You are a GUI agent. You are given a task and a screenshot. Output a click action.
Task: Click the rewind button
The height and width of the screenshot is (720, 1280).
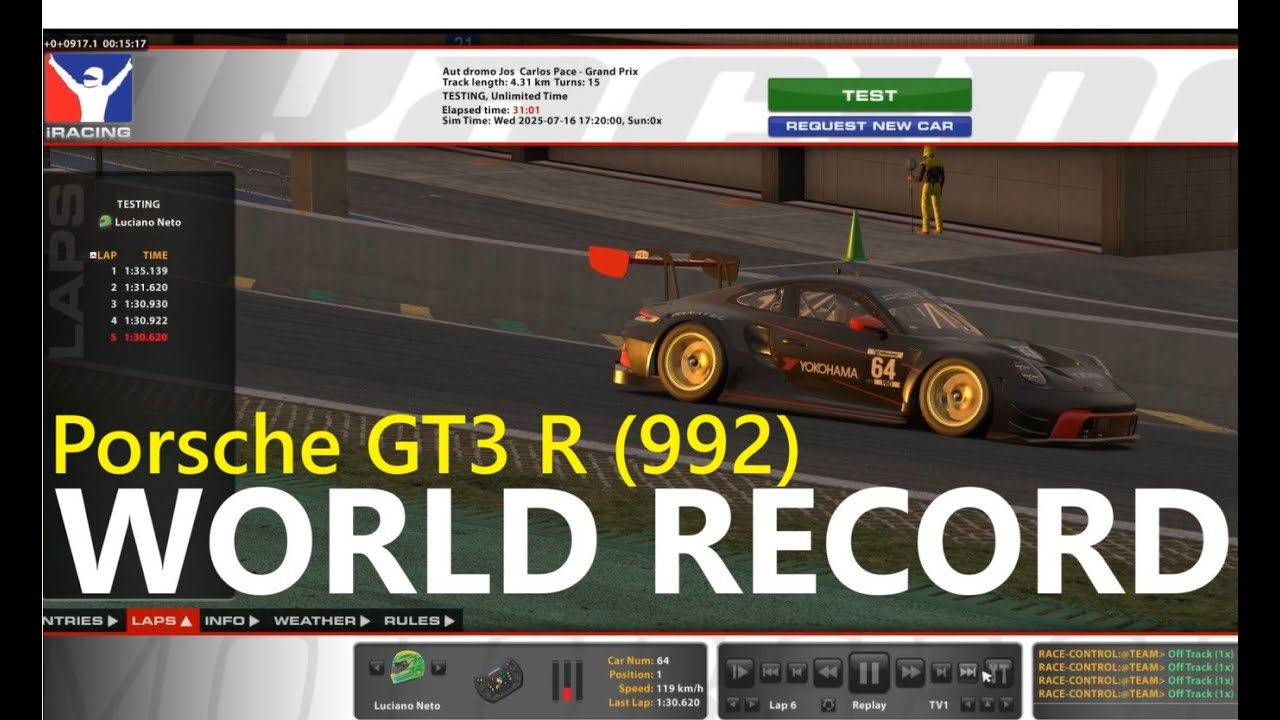(x=828, y=673)
